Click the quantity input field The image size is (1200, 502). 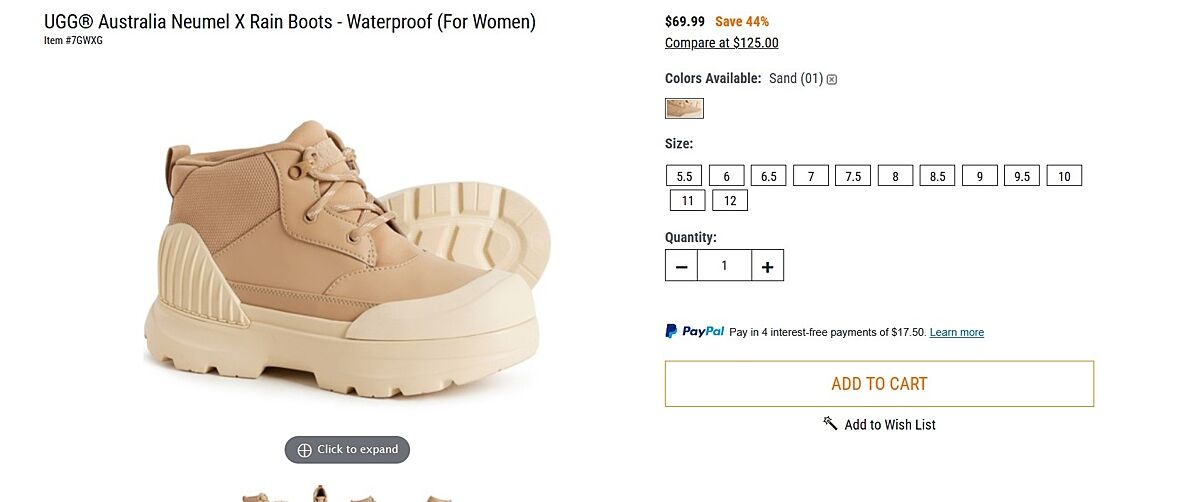point(724,266)
